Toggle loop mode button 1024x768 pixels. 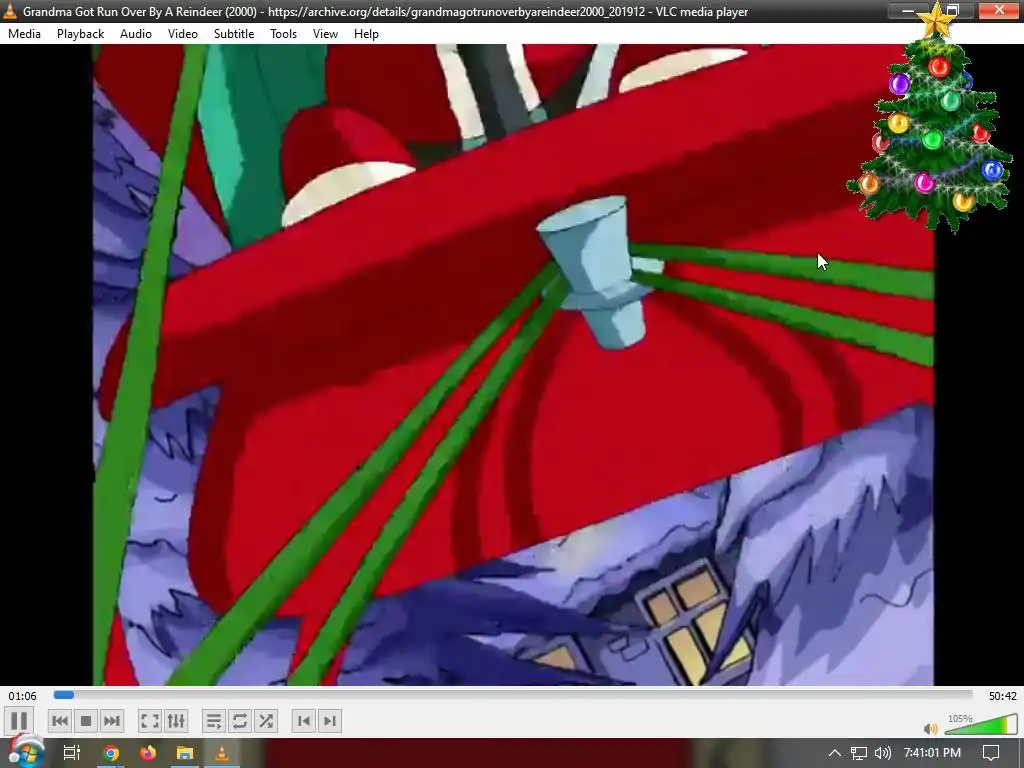240,721
